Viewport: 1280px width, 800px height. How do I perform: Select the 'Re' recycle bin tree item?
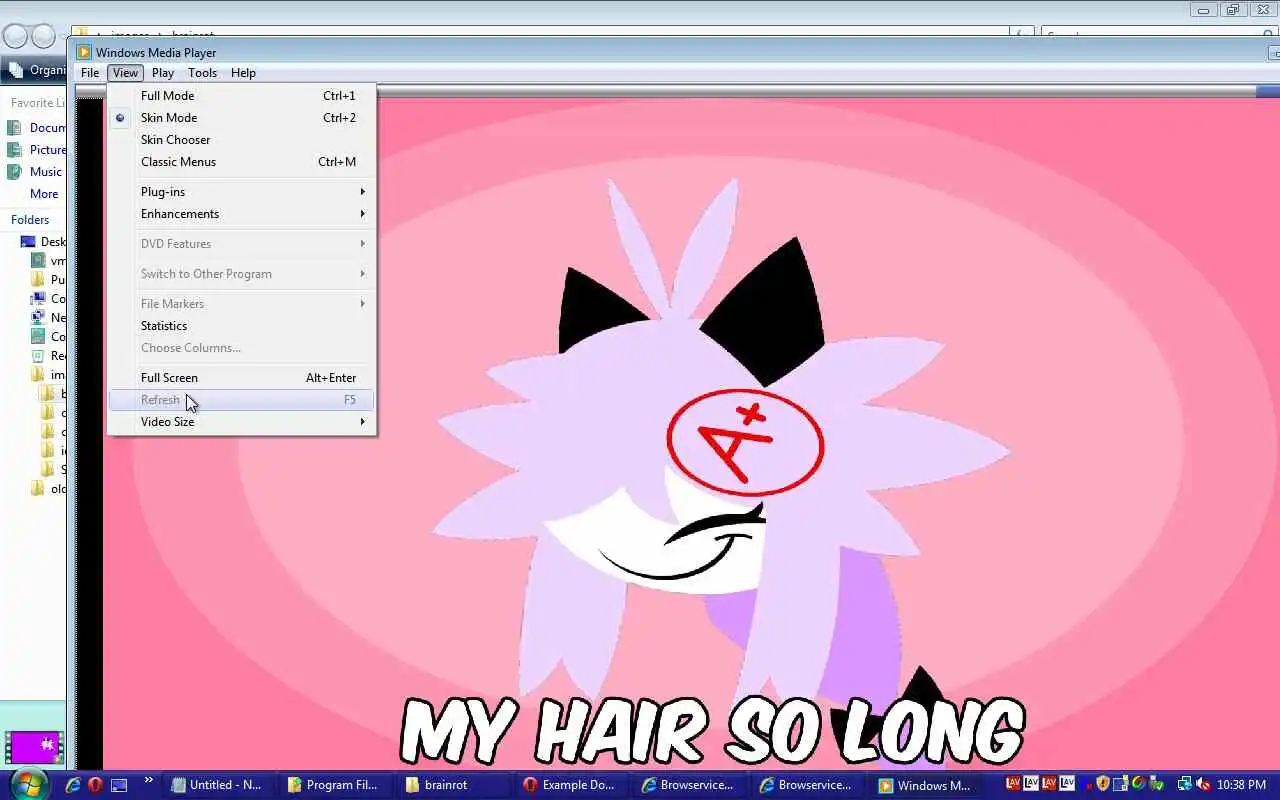[x=49, y=356]
